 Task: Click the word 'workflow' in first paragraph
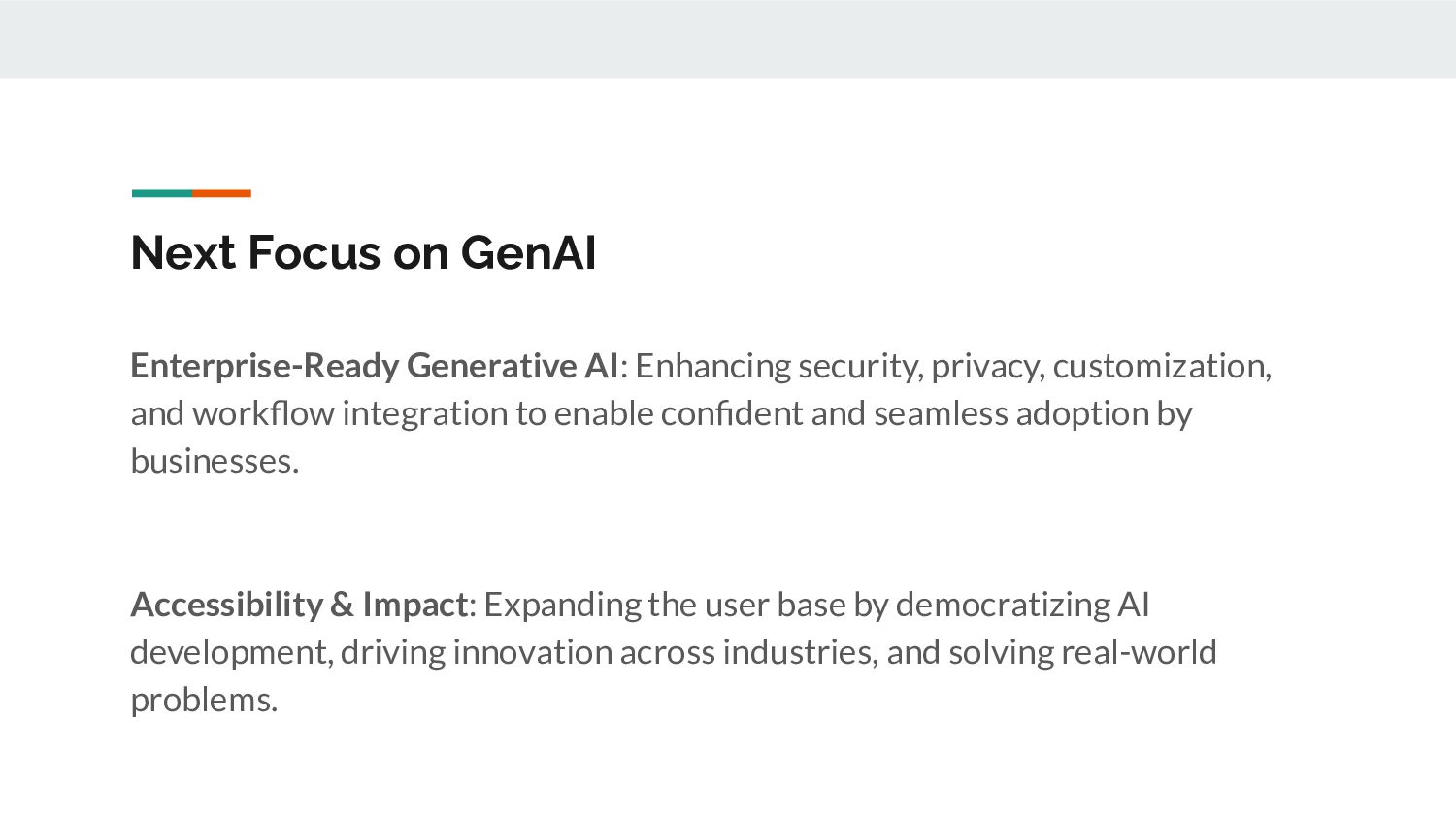coord(263,413)
